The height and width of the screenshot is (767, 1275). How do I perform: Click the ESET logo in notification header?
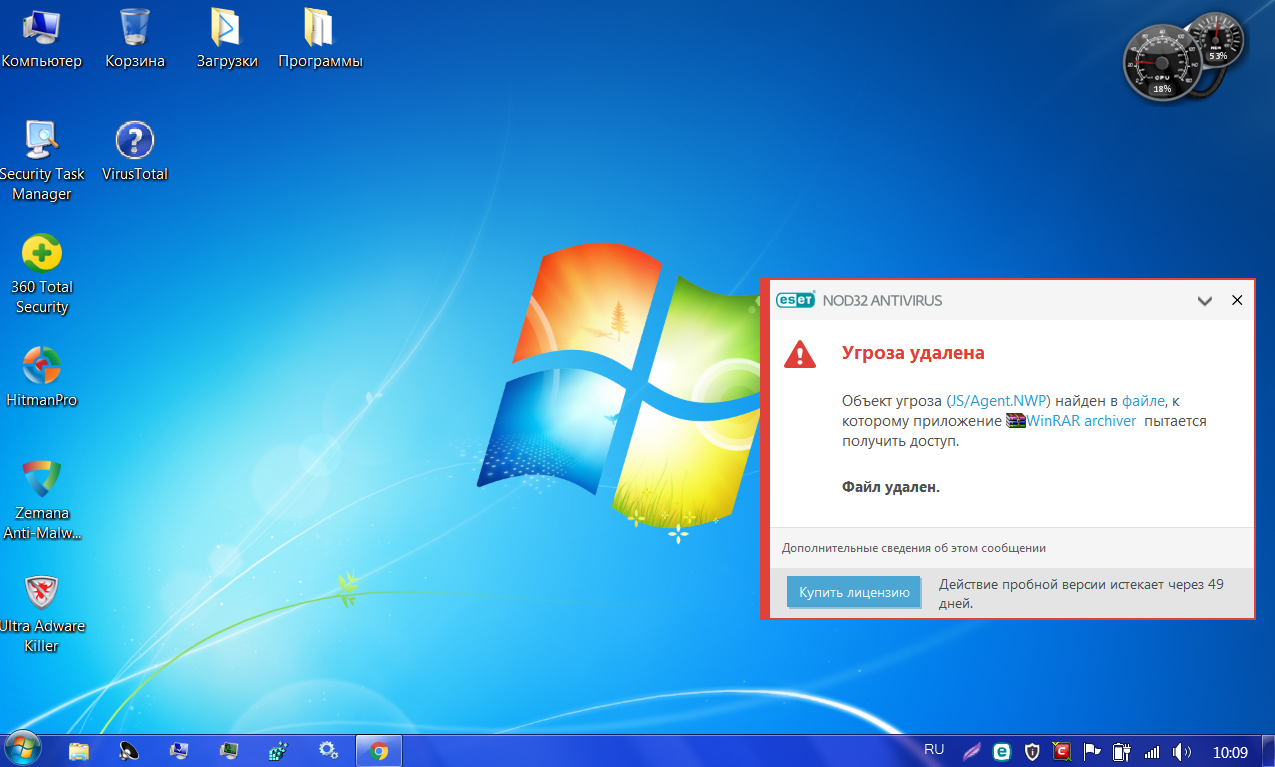coord(796,300)
